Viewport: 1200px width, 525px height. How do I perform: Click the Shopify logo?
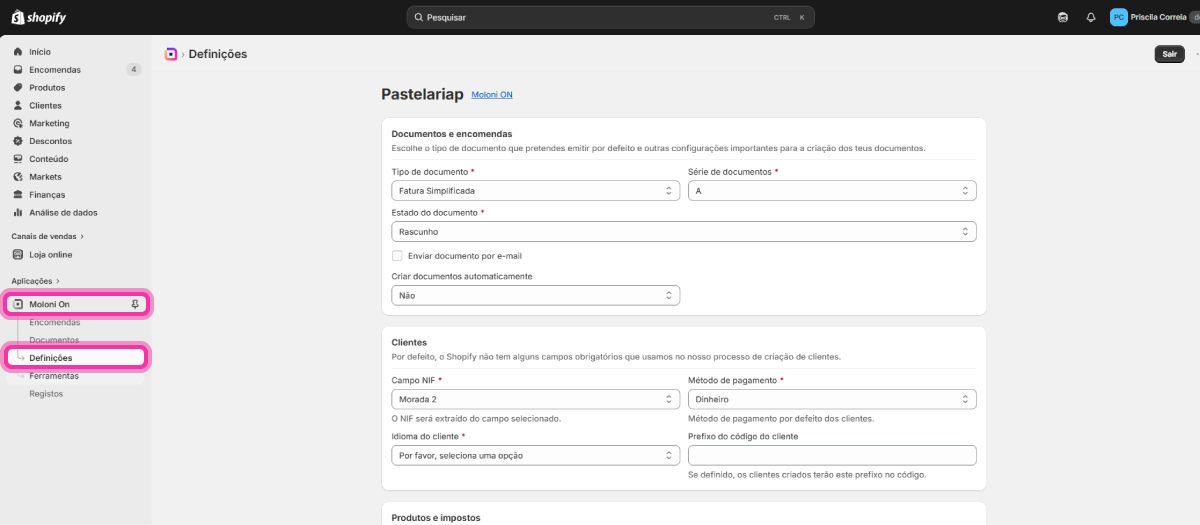point(40,17)
